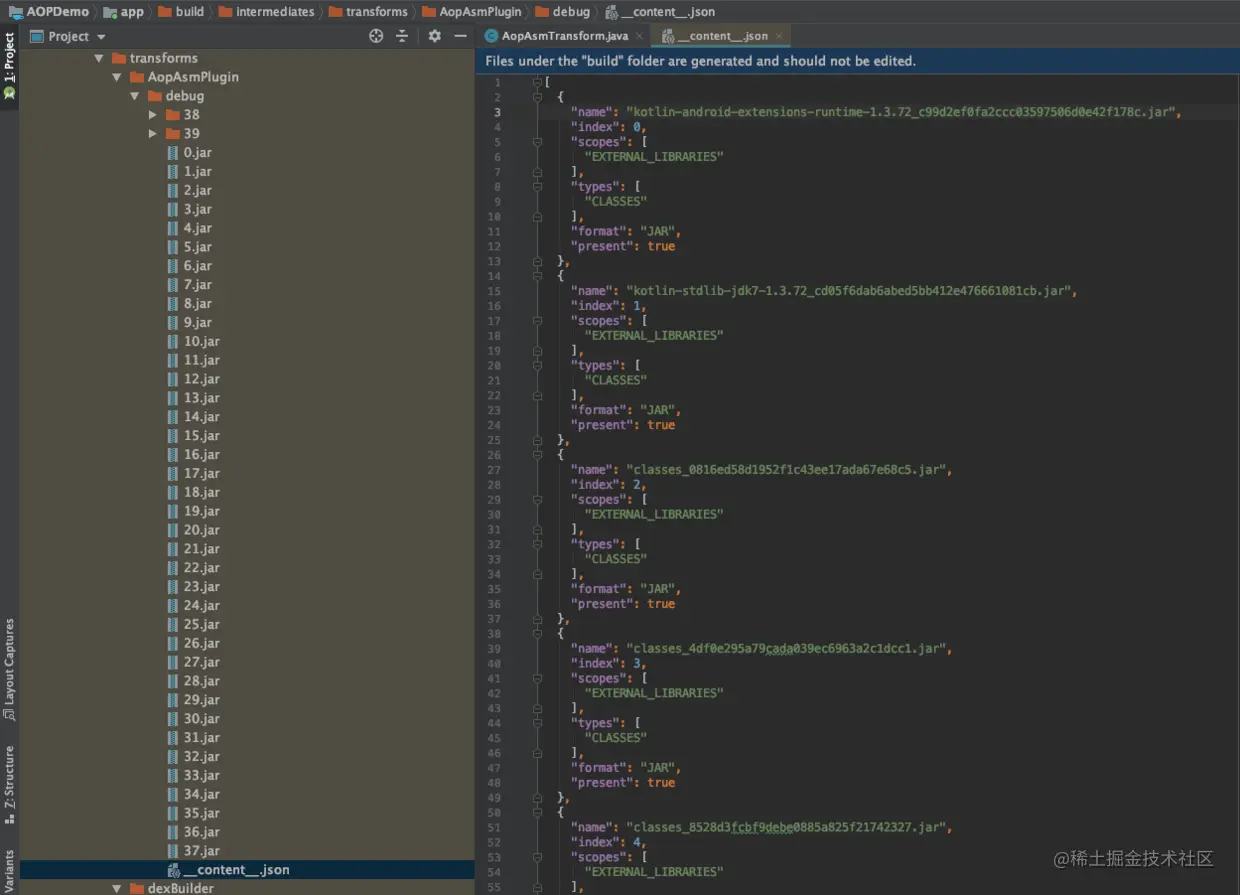Click the Scroll from Source target icon
Viewport: 1240px width, 895px height.
[x=375, y=35]
